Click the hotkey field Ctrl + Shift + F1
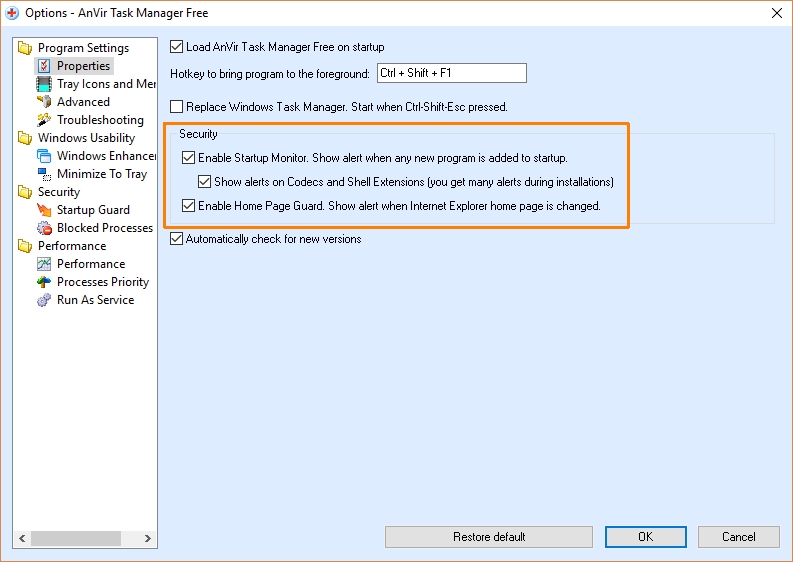The image size is (793, 562). tap(452, 73)
